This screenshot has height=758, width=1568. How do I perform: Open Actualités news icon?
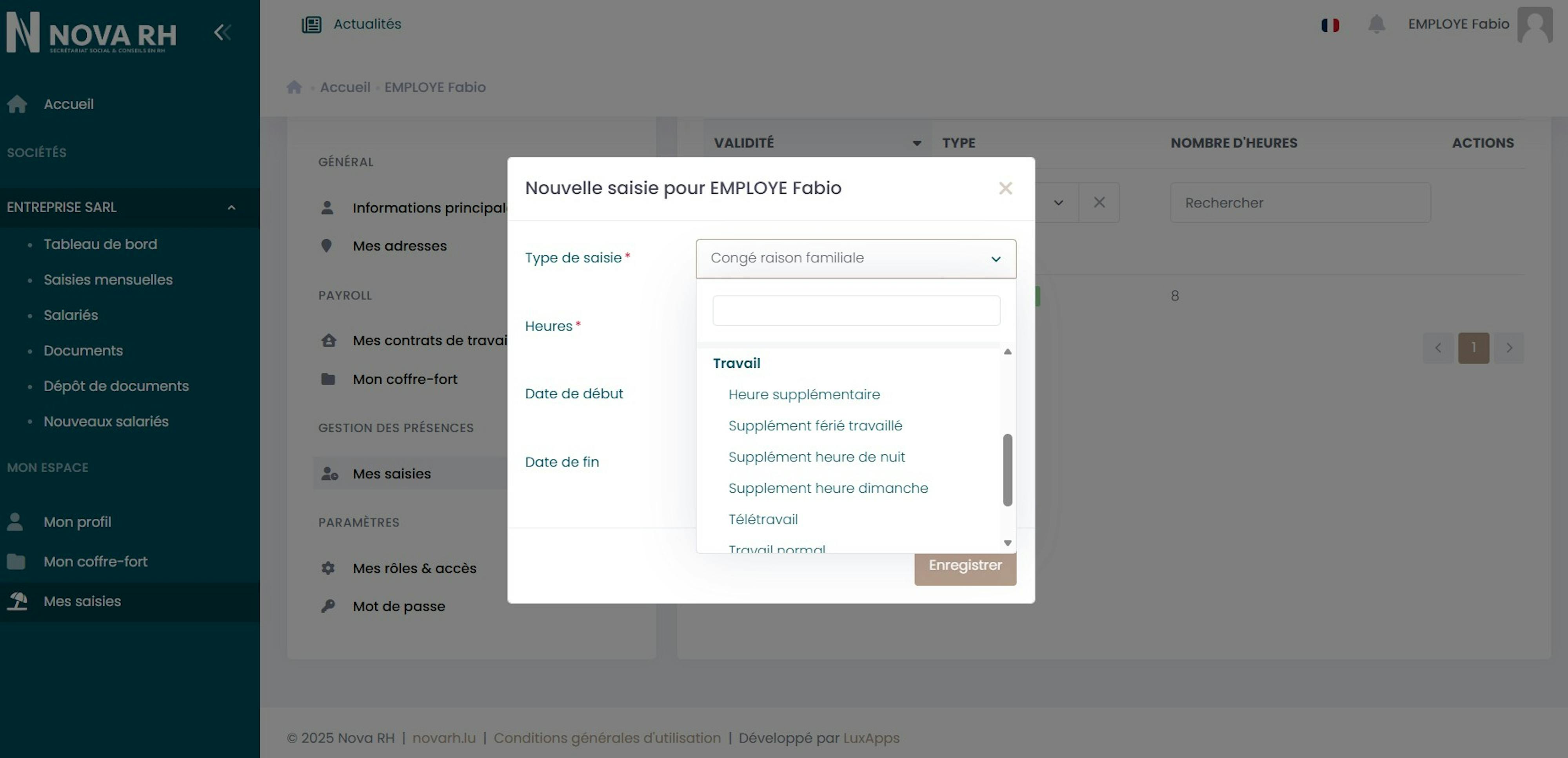pos(312,24)
